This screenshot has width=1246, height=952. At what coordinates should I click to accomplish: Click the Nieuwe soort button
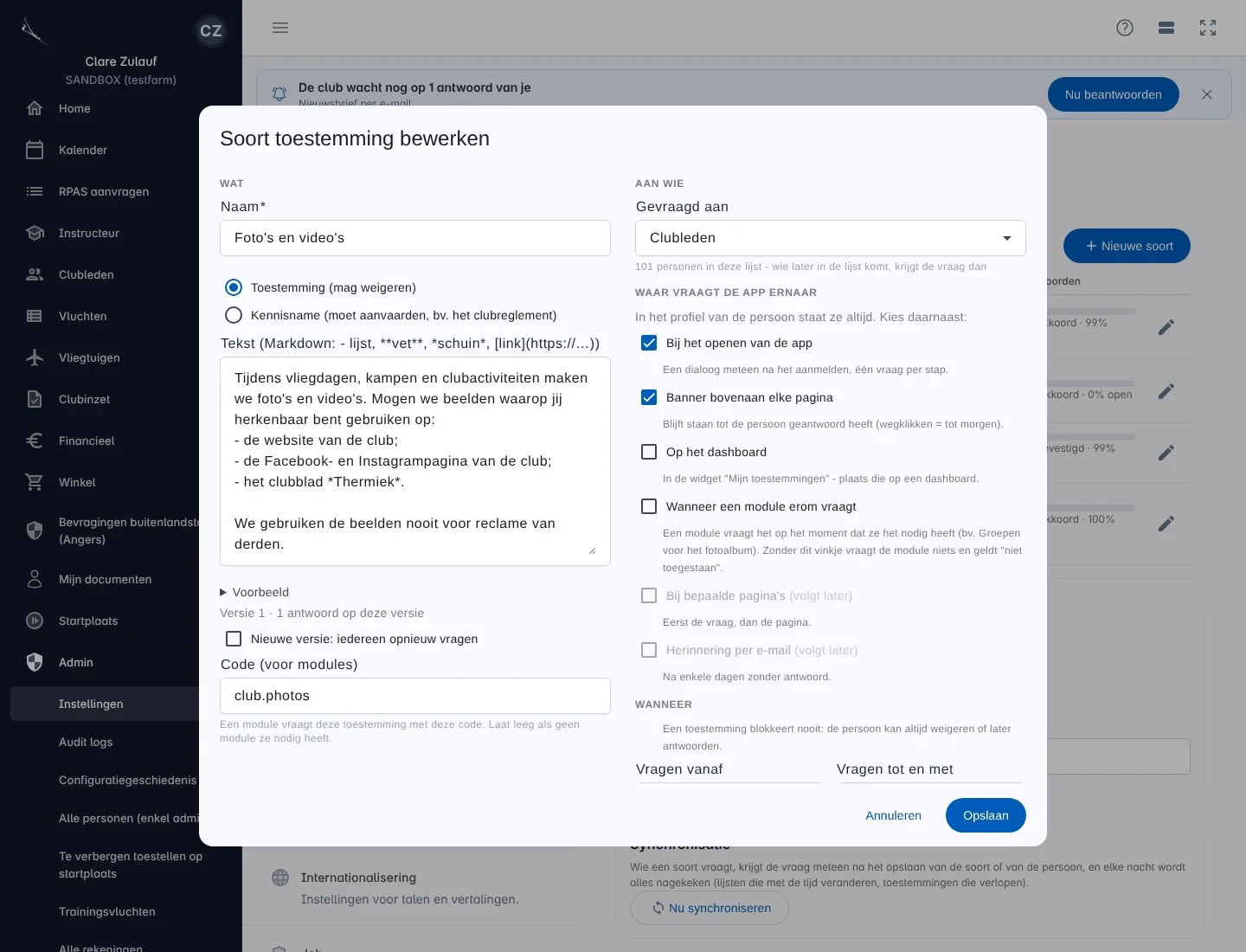[1127, 246]
